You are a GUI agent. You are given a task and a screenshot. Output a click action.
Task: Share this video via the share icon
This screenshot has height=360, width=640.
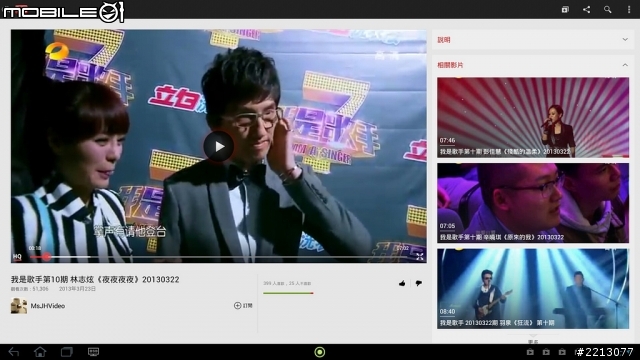(587, 9)
